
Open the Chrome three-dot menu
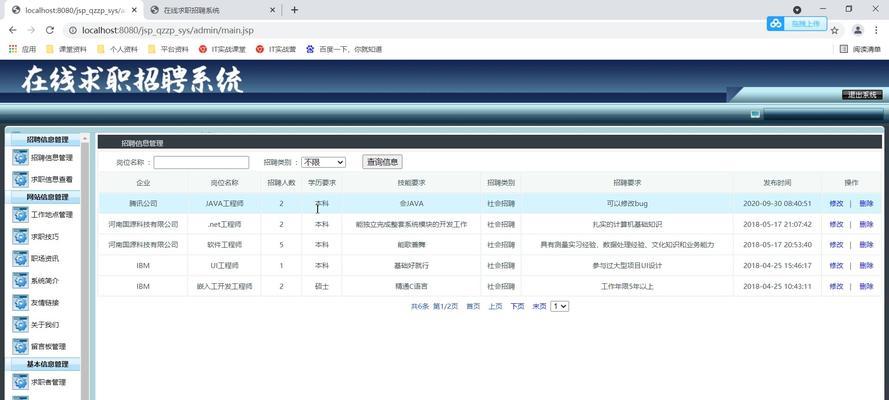(x=878, y=30)
